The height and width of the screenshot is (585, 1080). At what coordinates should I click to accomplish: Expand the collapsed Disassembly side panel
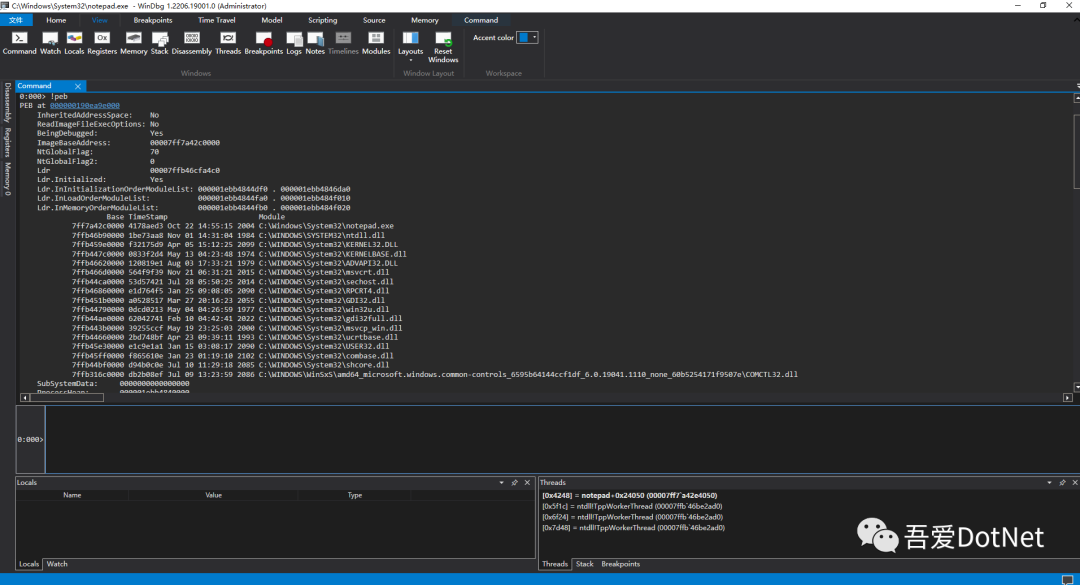8,103
